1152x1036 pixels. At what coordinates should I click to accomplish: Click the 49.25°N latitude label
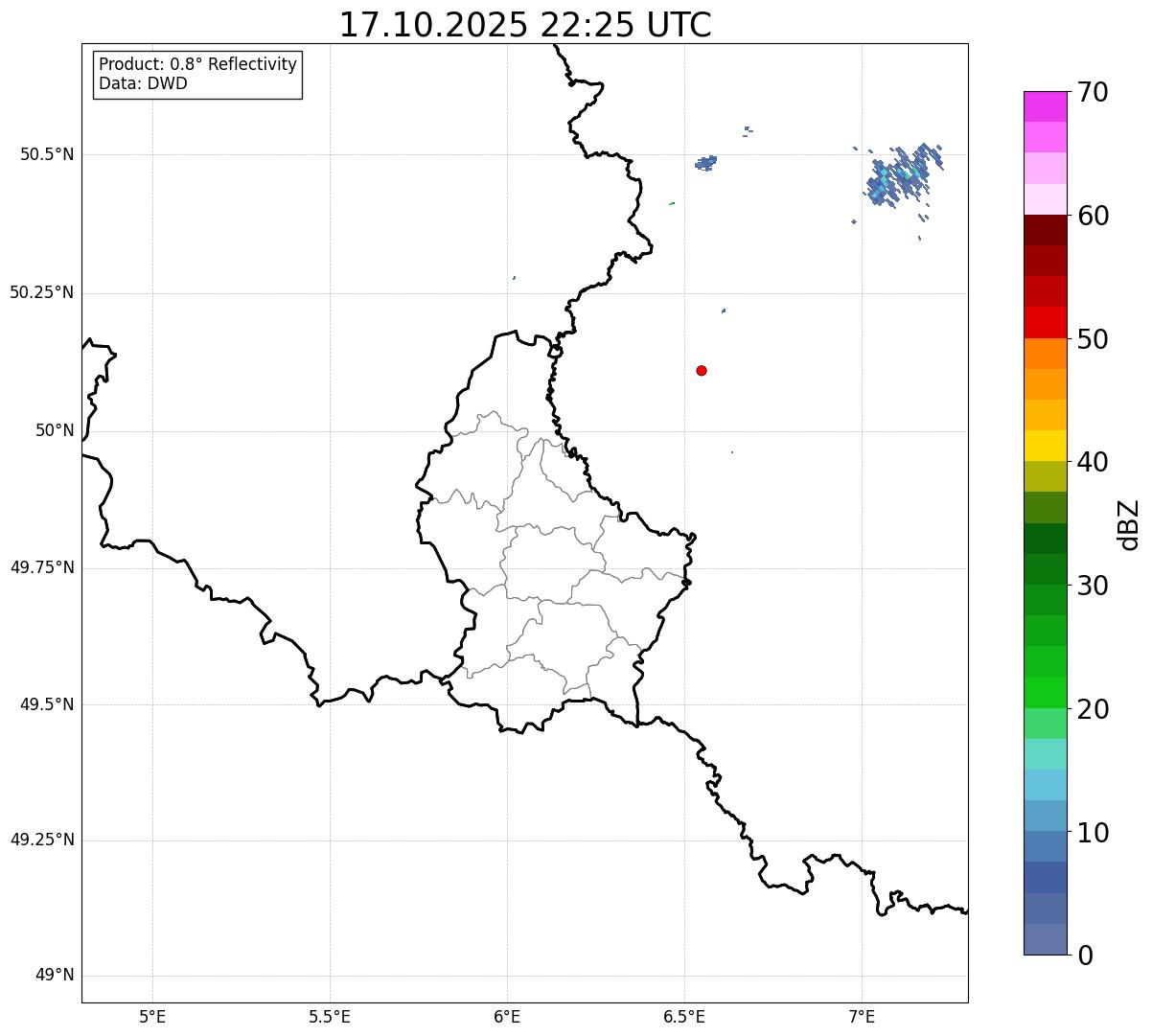[42, 840]
